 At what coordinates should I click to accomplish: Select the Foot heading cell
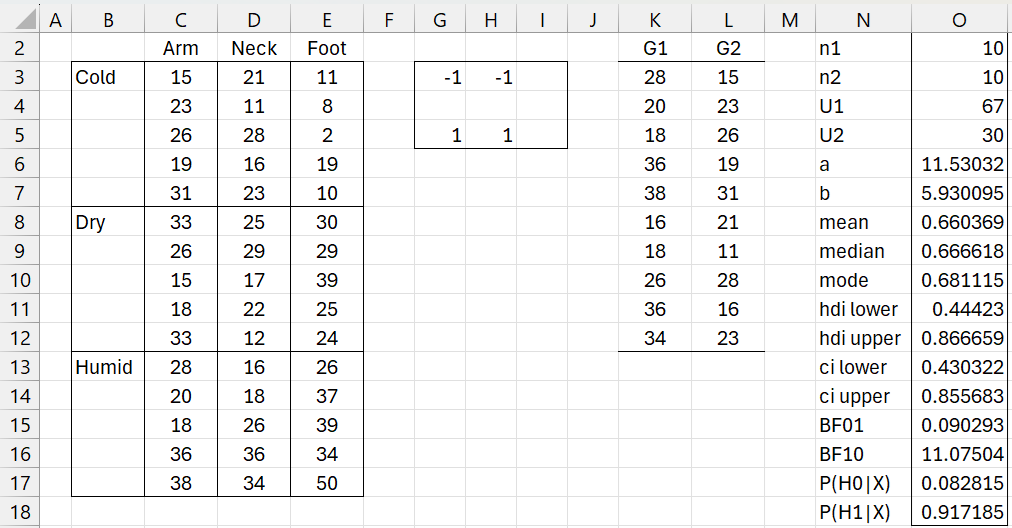tap(327, 48)
